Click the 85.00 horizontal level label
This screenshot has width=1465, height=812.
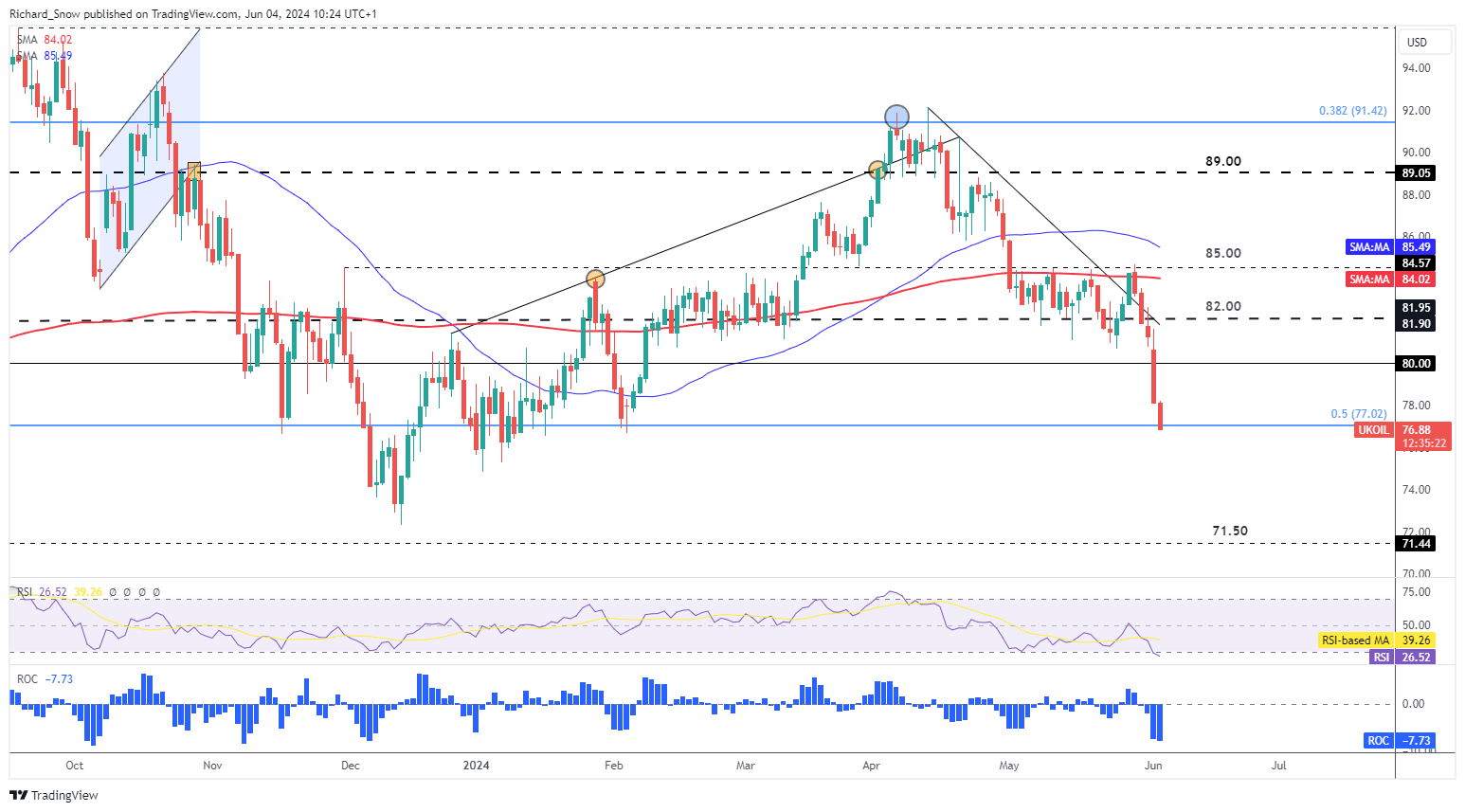(x=1223, y=253)
